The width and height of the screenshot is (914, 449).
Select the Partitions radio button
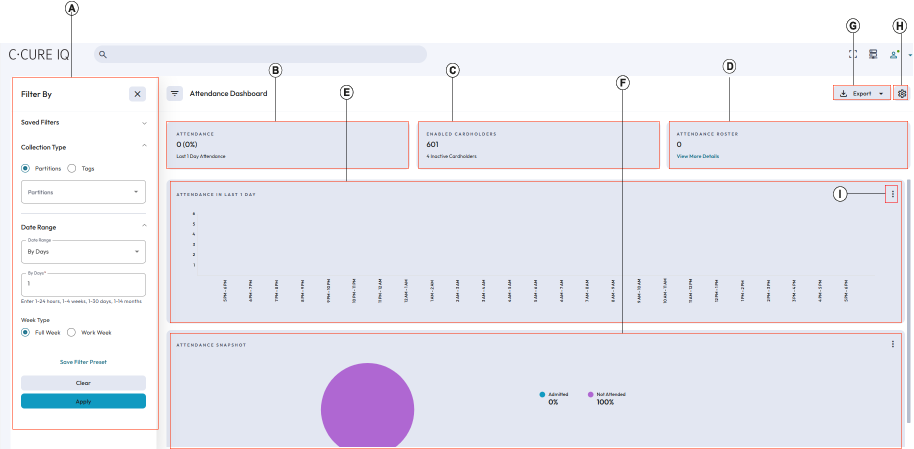tap(26, 169)
